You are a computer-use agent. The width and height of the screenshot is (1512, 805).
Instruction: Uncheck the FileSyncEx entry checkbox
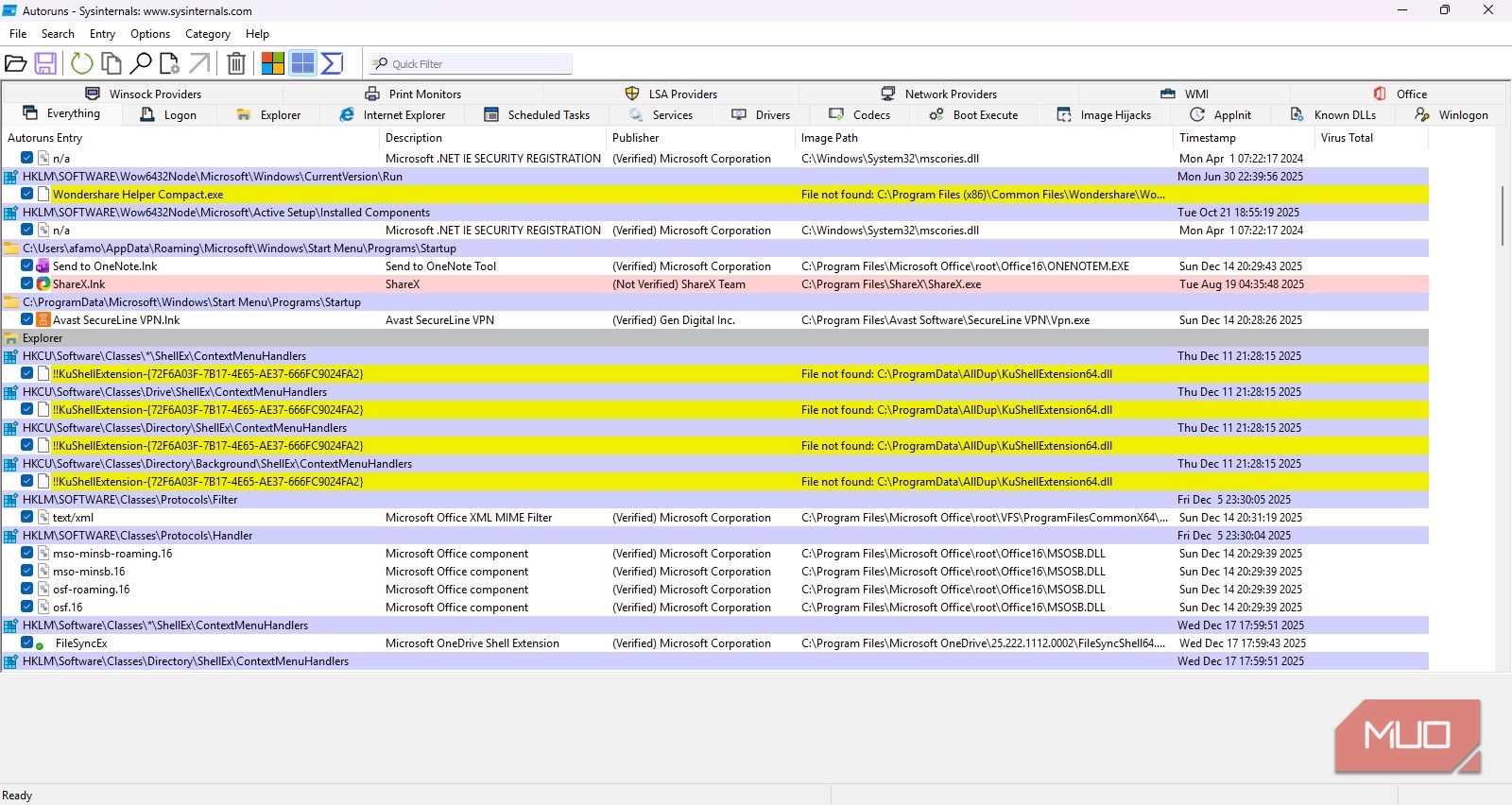[x=27, y=642]
